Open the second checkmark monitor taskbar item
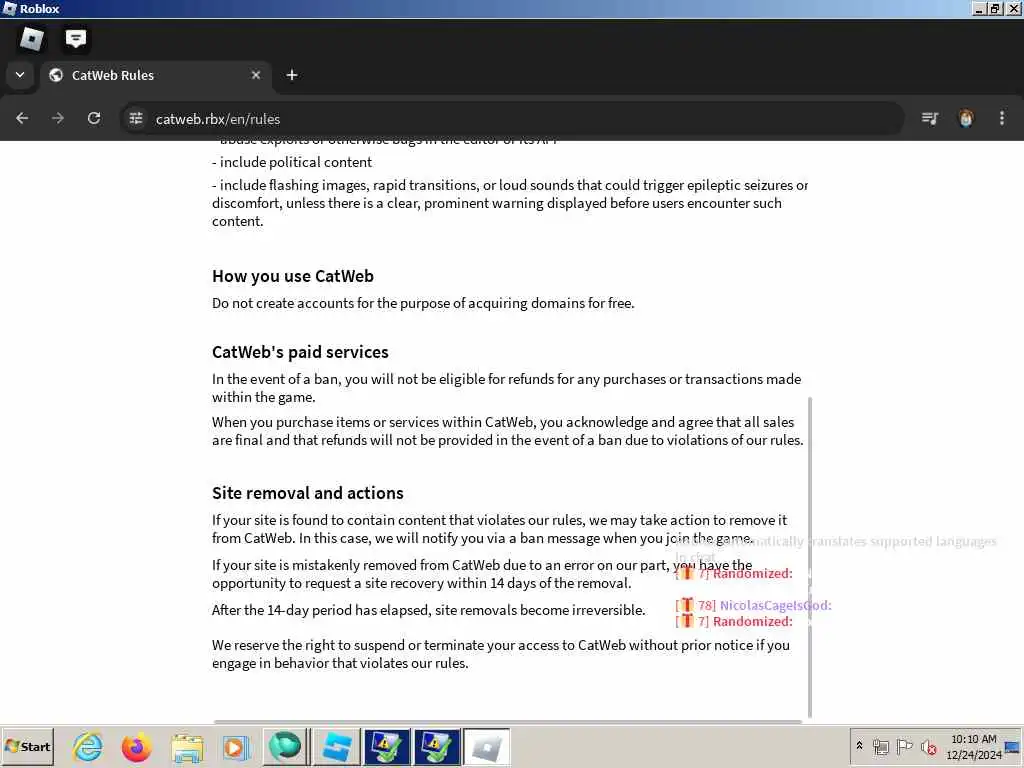The width and height of the screenshot is (1024, 768). 437,747
